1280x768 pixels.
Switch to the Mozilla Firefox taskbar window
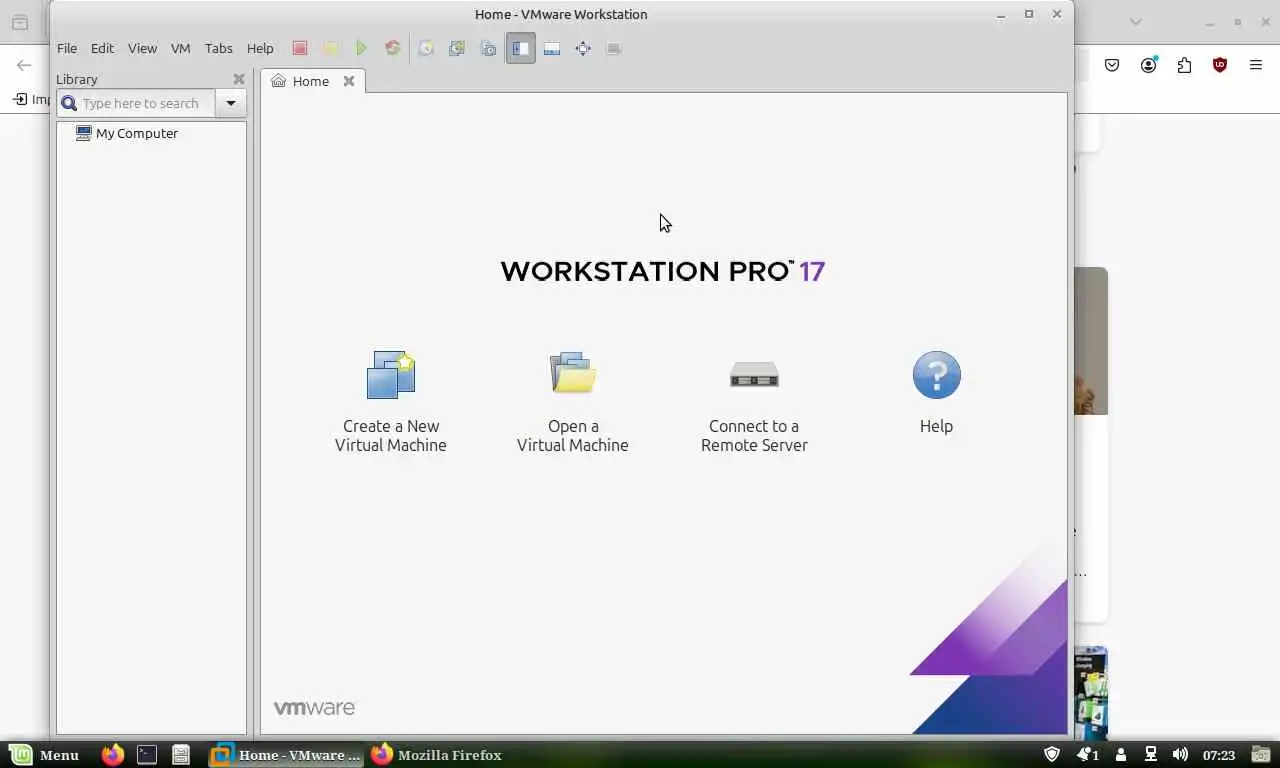click(x=436, y=755)
